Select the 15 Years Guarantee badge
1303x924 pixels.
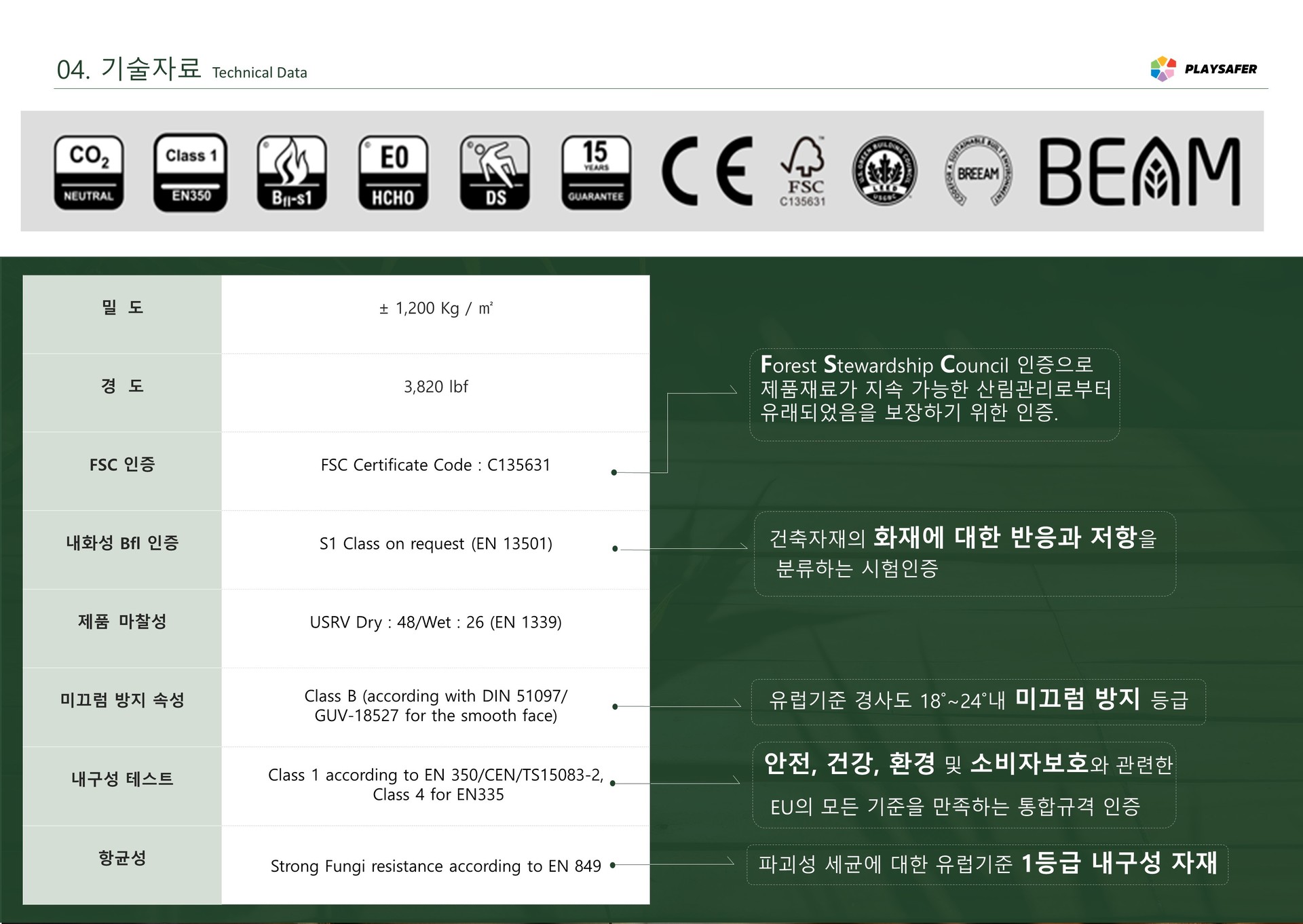click(x=596, y=172)
